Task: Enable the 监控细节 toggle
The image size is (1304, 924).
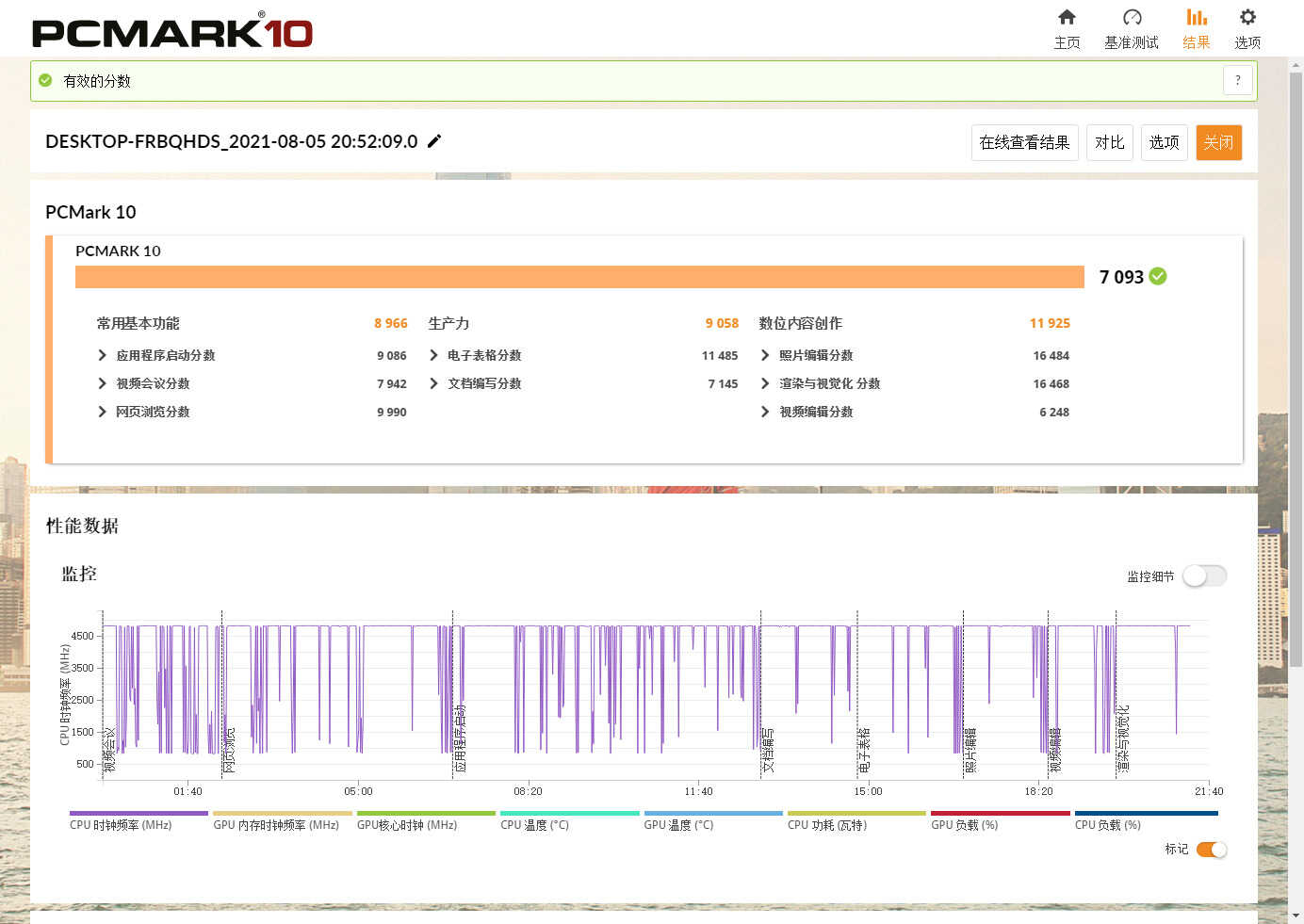Action: tap(1205, 575)
